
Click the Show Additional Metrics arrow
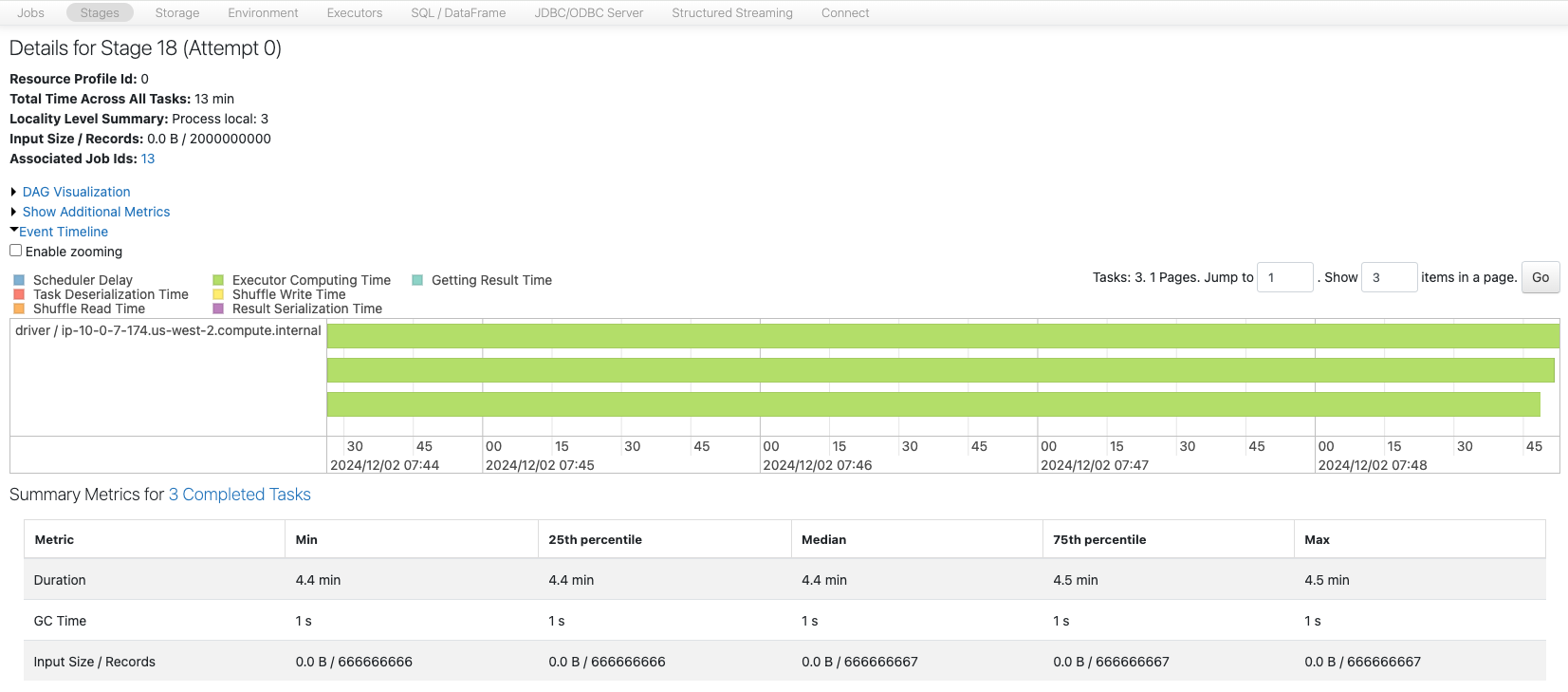tap(14, 212)
